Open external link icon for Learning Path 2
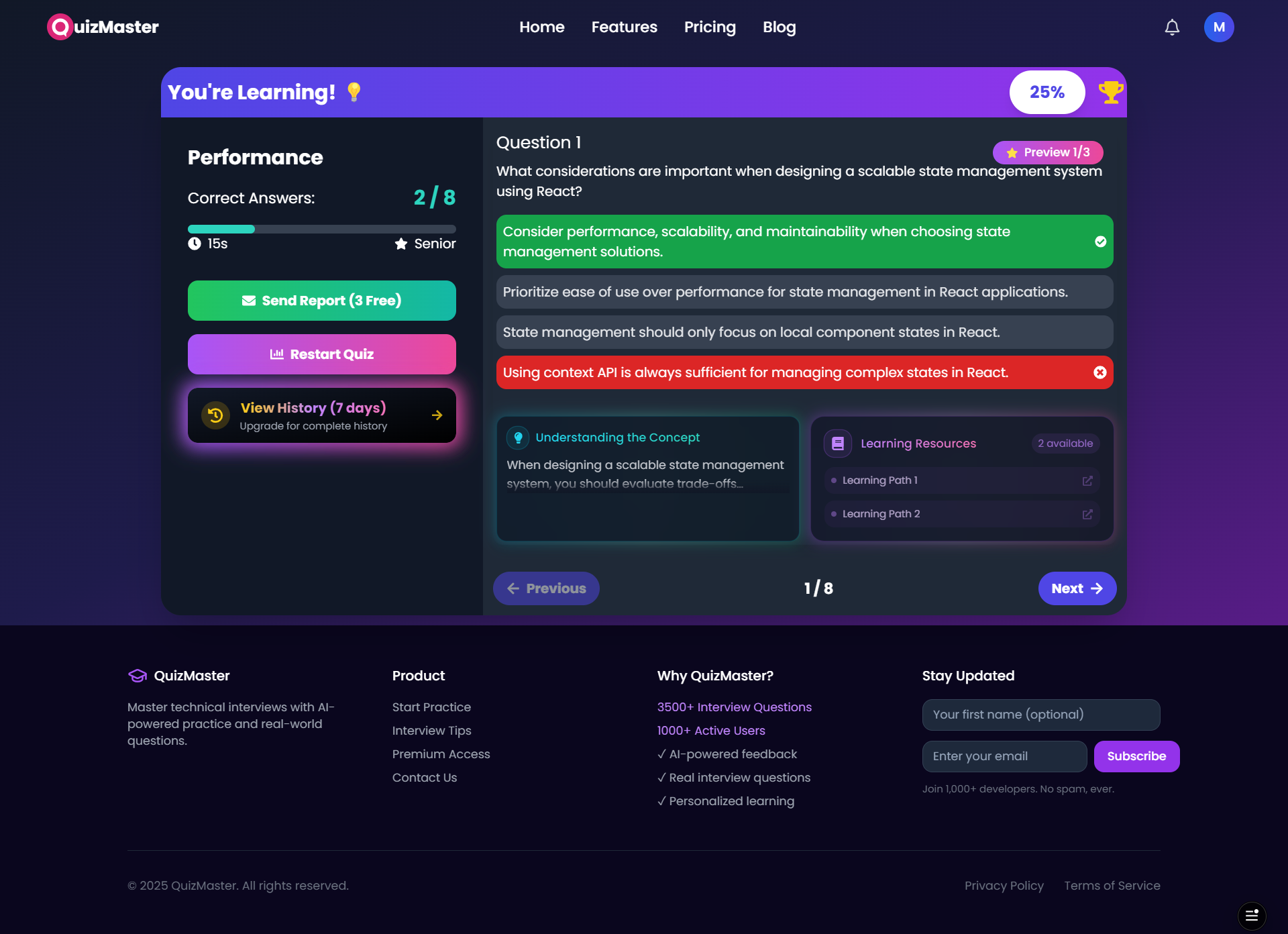Viewport: 1288px width, 934px height. (1087, 514)
